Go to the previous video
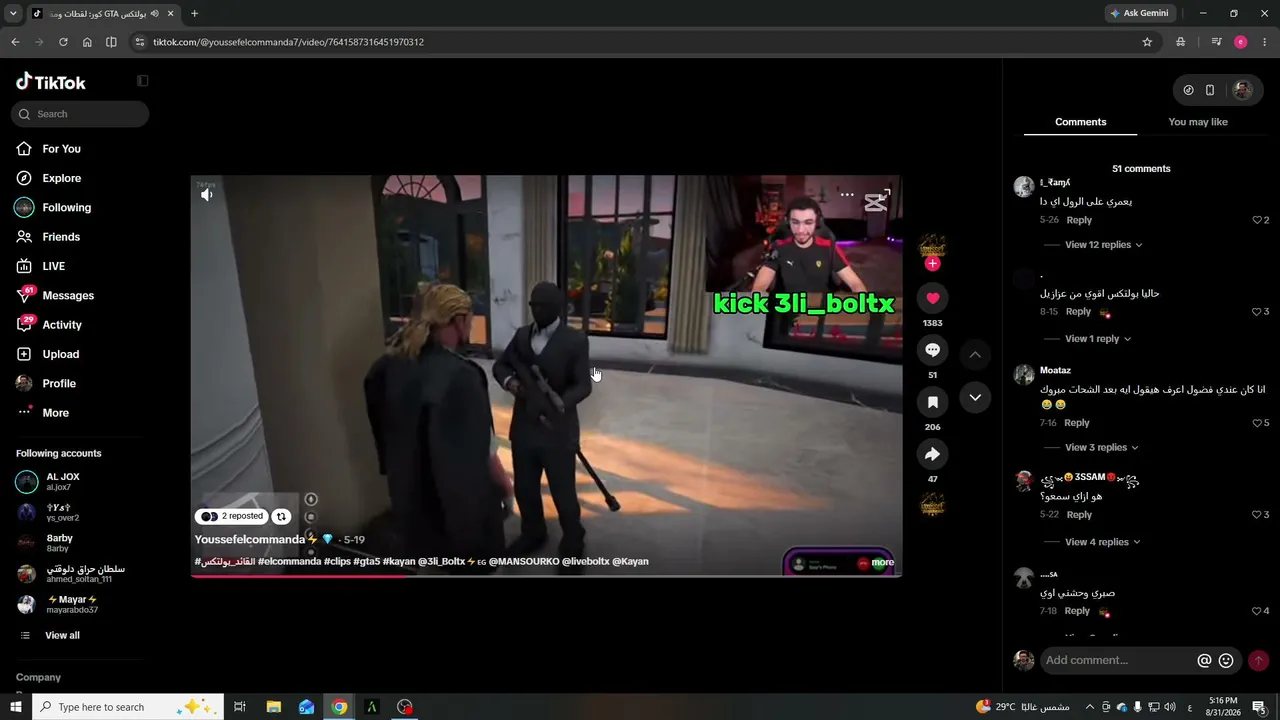Viewport: 1280px width, 720px height. [x=975, y=354]
